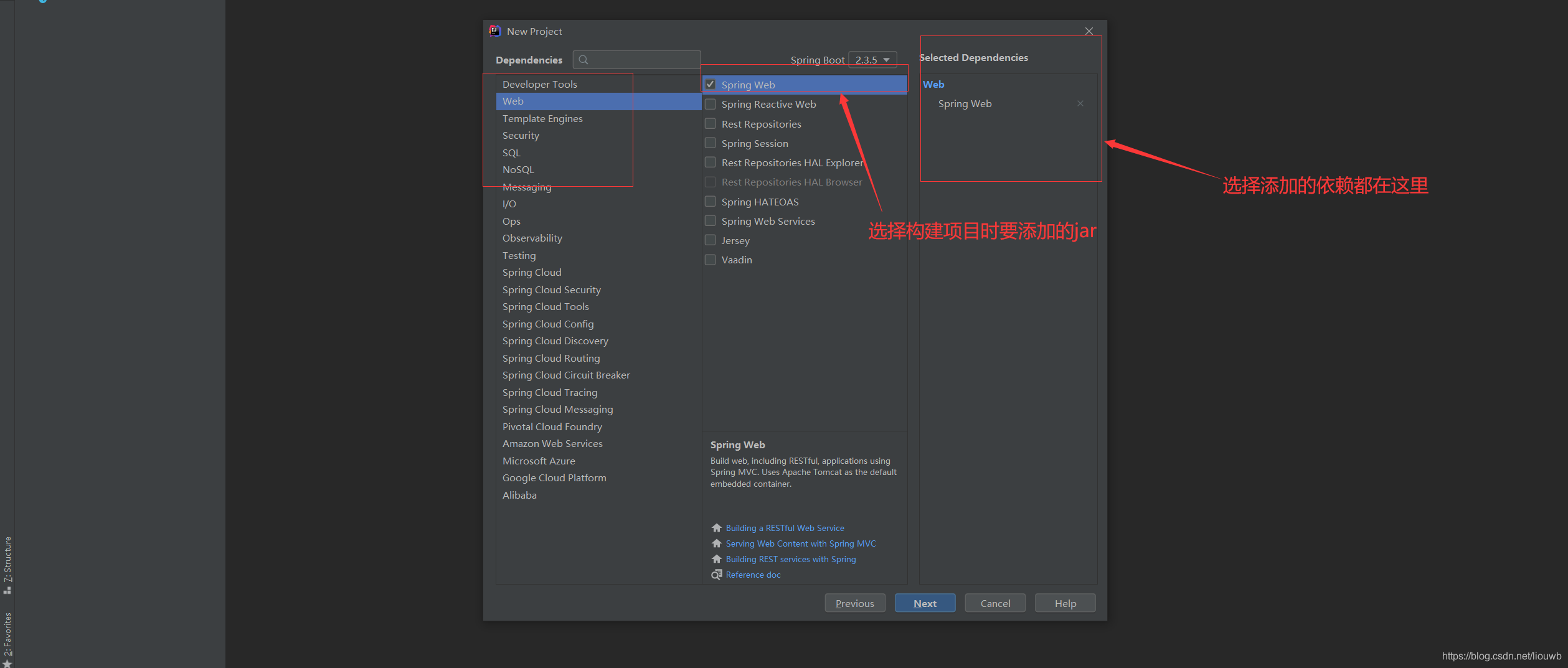Check the Rest Repositories option
Viewport: 1568px width, 668px height.
coord(710,124)
